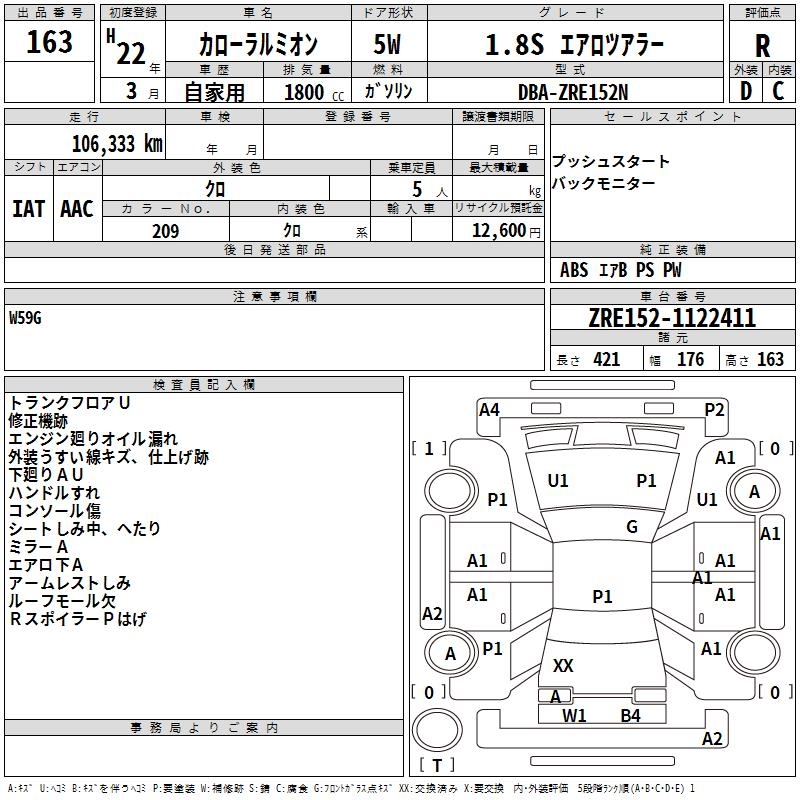Click the color number 209

pos(165,231)
